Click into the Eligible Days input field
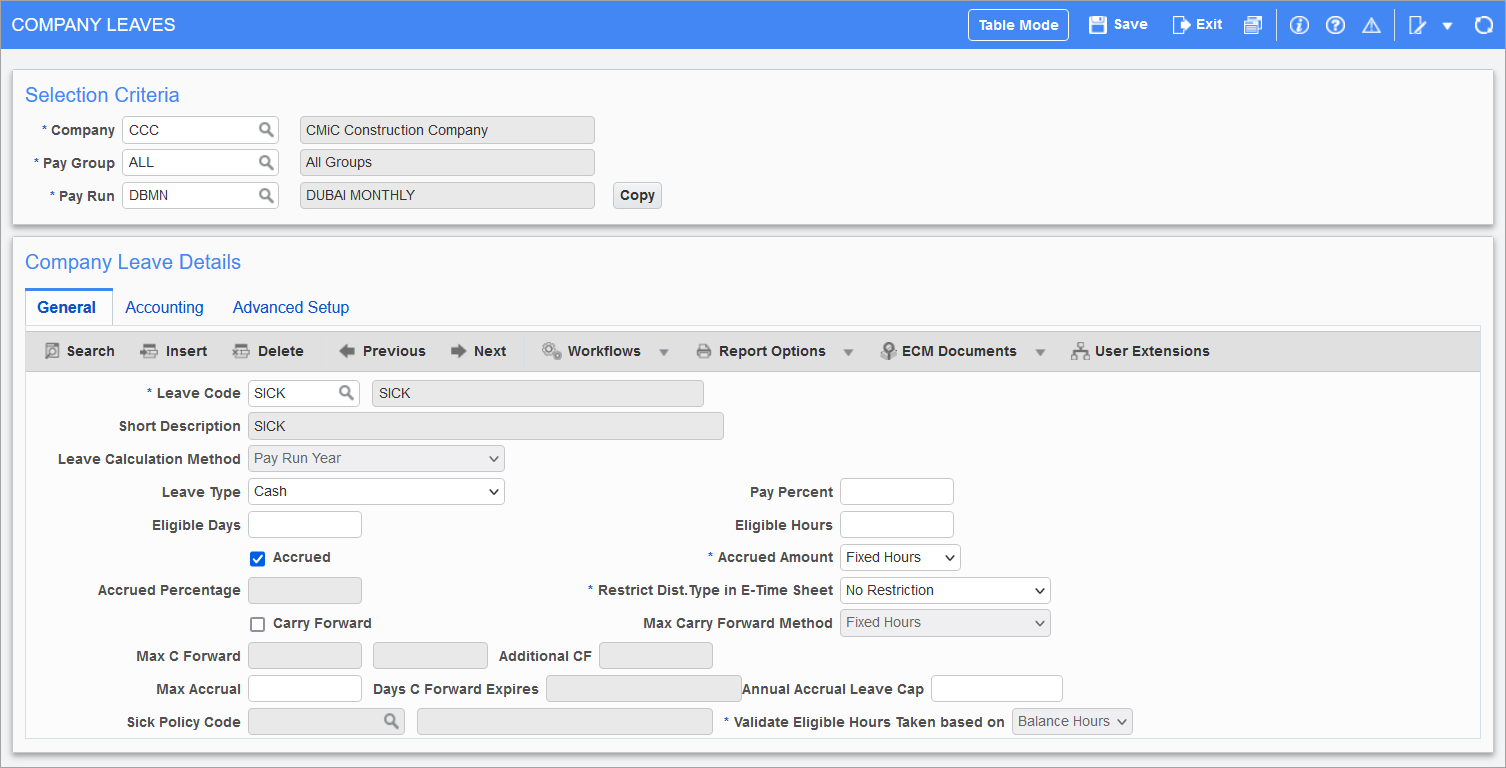 point(304,524)
